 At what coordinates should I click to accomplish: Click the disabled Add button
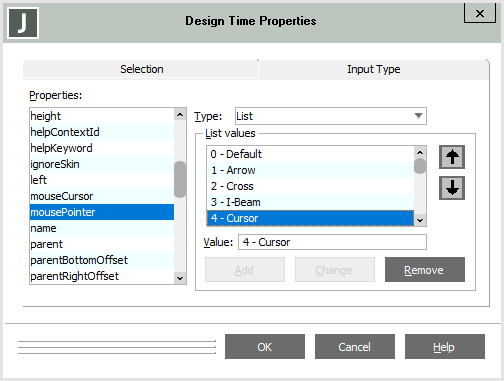(x=245, y=270)
